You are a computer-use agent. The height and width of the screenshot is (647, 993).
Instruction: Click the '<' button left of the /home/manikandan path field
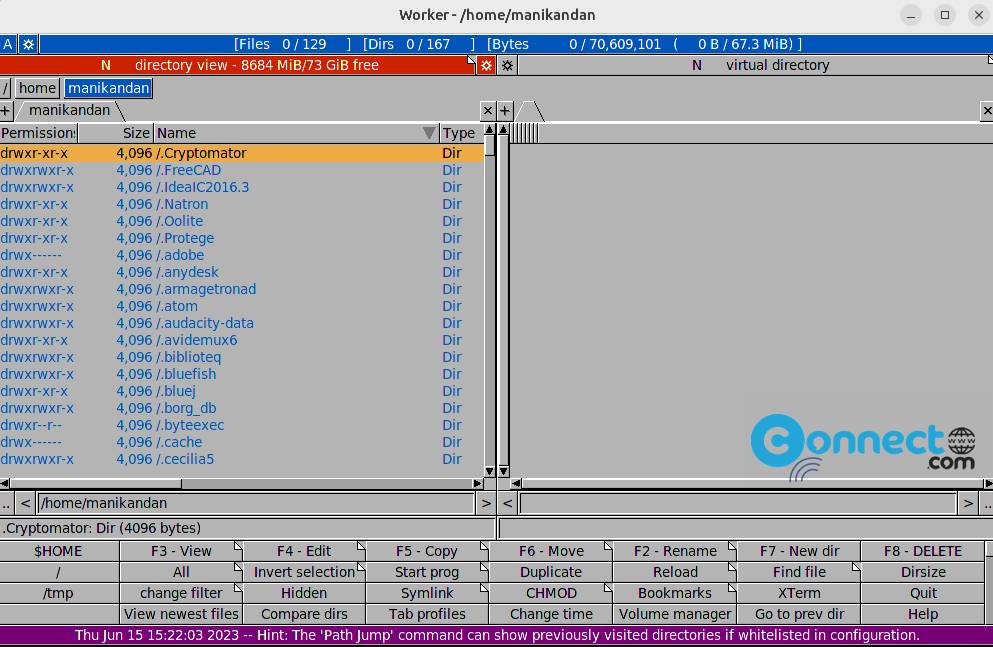25,503
